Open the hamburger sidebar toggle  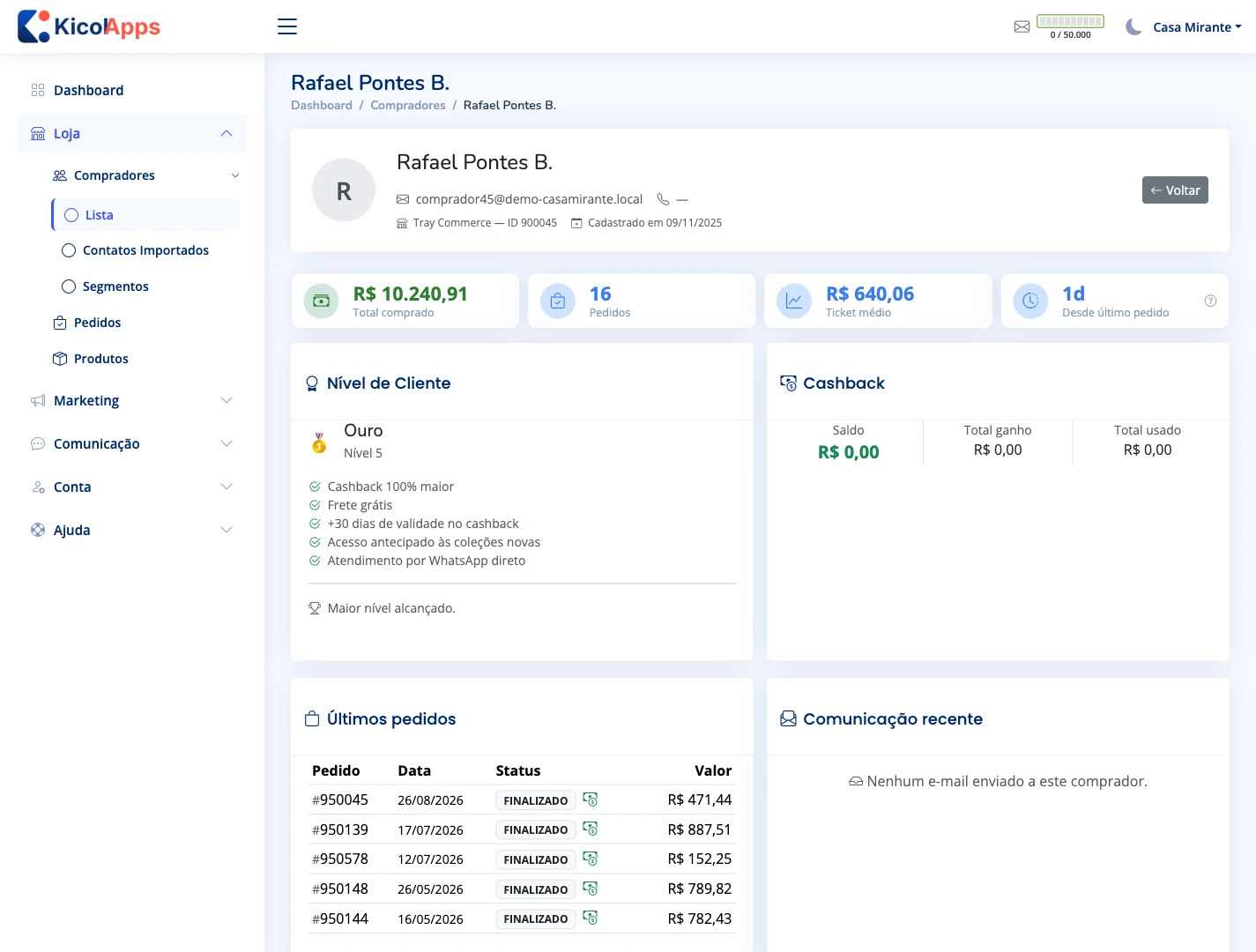click(287, 26)
